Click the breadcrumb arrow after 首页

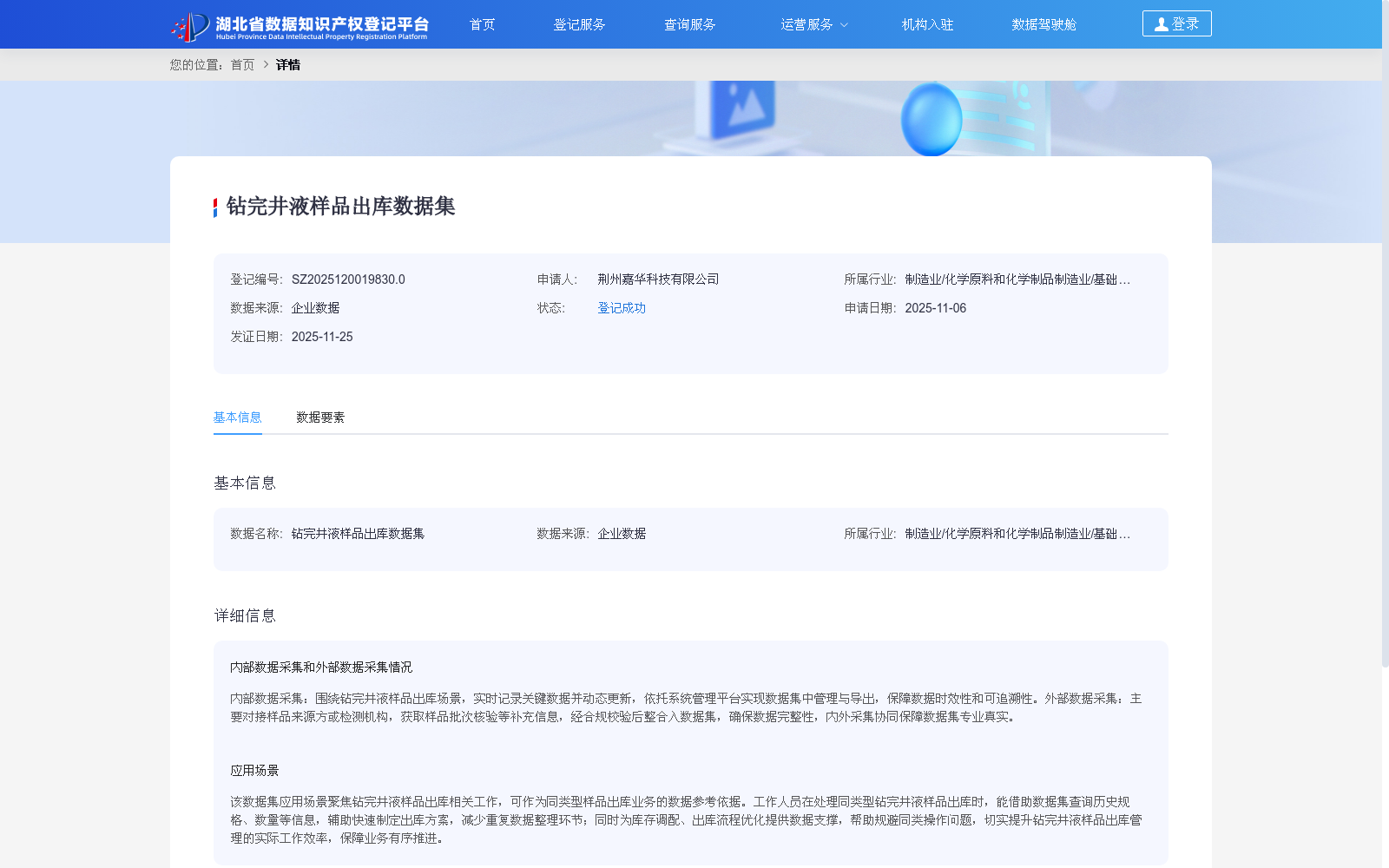pos(263,65)
